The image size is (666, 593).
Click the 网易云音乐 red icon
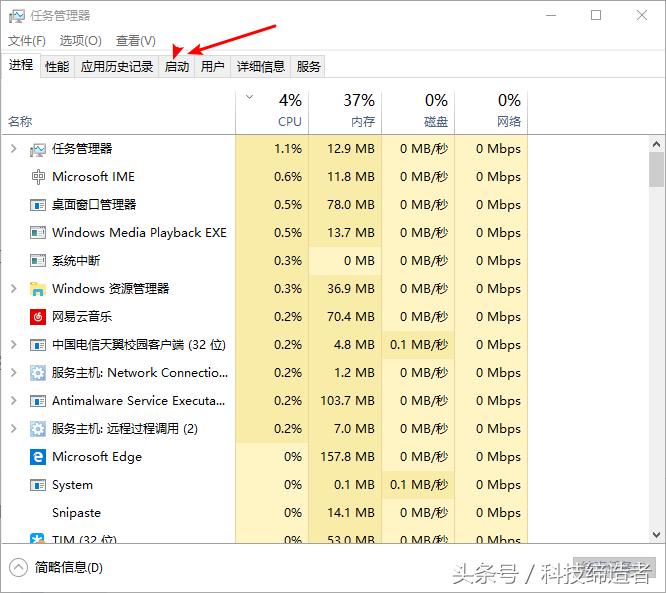pyautogui.click(x=38, y=316)
